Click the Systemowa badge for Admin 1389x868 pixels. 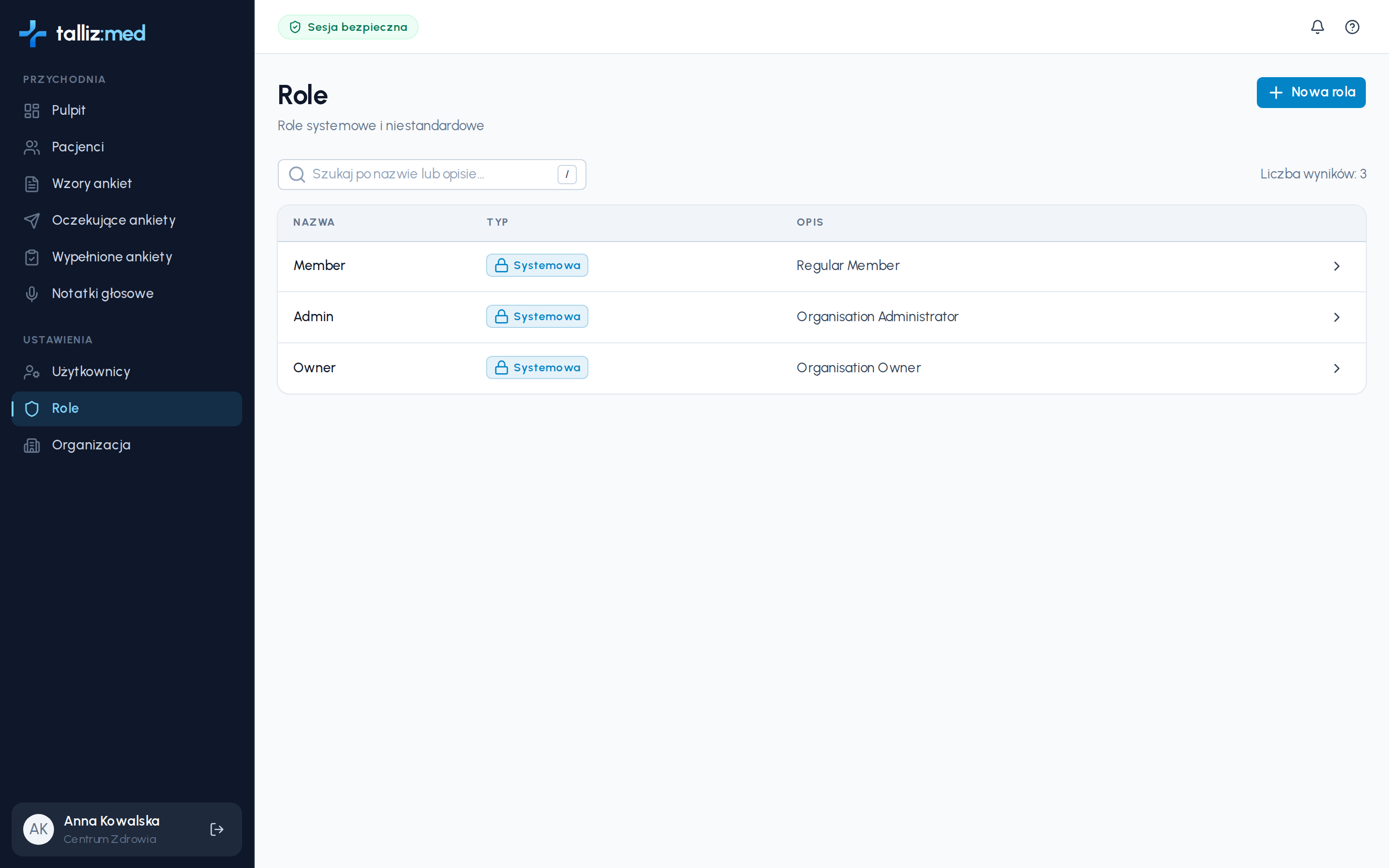point(537,316)
